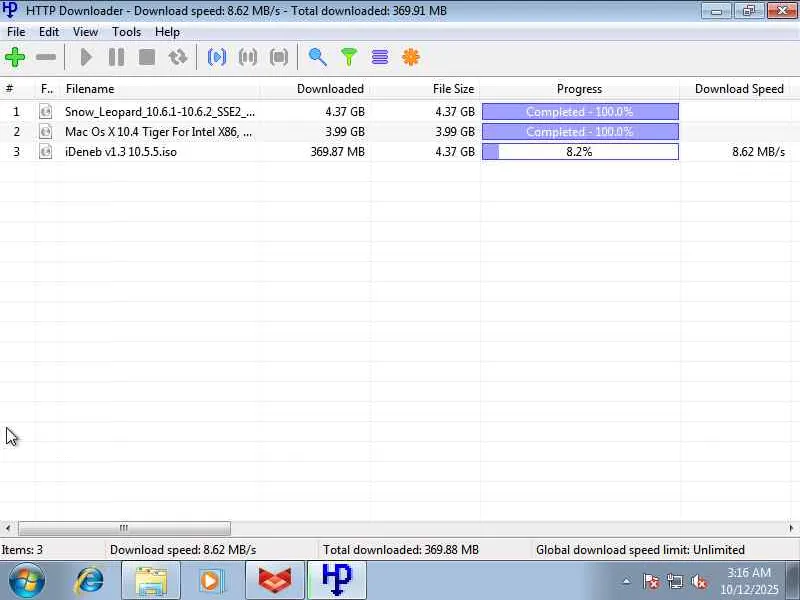Click the Start inactive downloads icon
This screenshot has width=800, height=600.
pyautogui.click(x=217, y=57)
